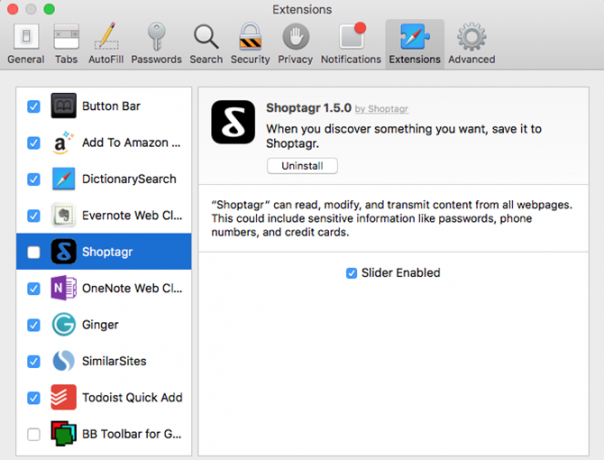Select the Ginger extension name
Image resolution: width=604 pixels, height=460 pixels.
[x=100, y=324]
